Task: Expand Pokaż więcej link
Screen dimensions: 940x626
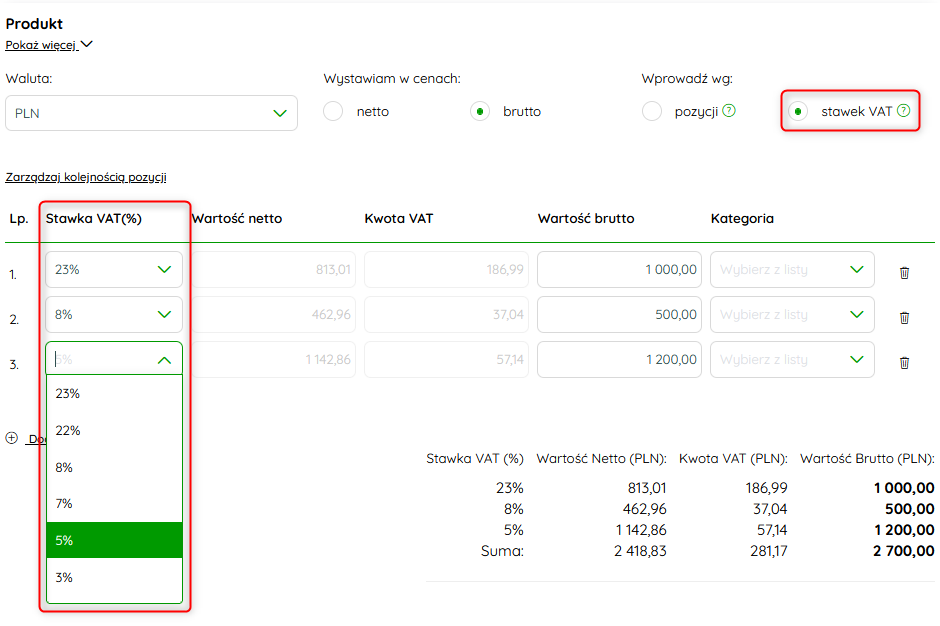Action: [x=49, y=45]
